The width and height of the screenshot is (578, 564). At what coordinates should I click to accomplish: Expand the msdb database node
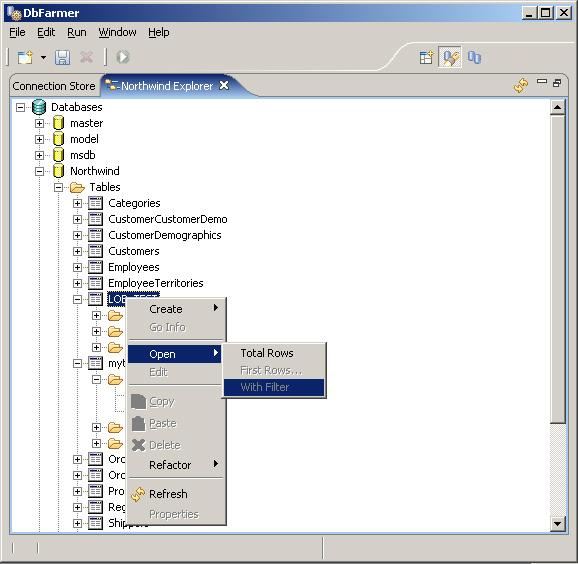39,155
